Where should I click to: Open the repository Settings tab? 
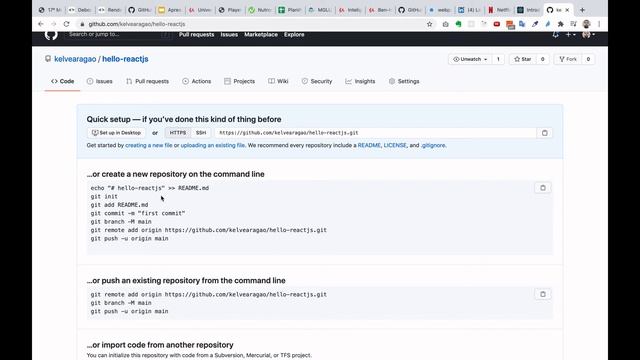click(404, 81)
